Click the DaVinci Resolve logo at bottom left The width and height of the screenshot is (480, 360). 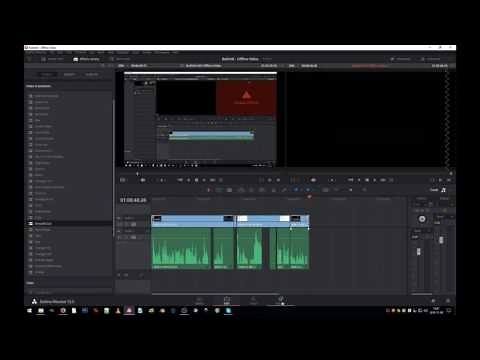pyautogui.click(x=34, y=301)
